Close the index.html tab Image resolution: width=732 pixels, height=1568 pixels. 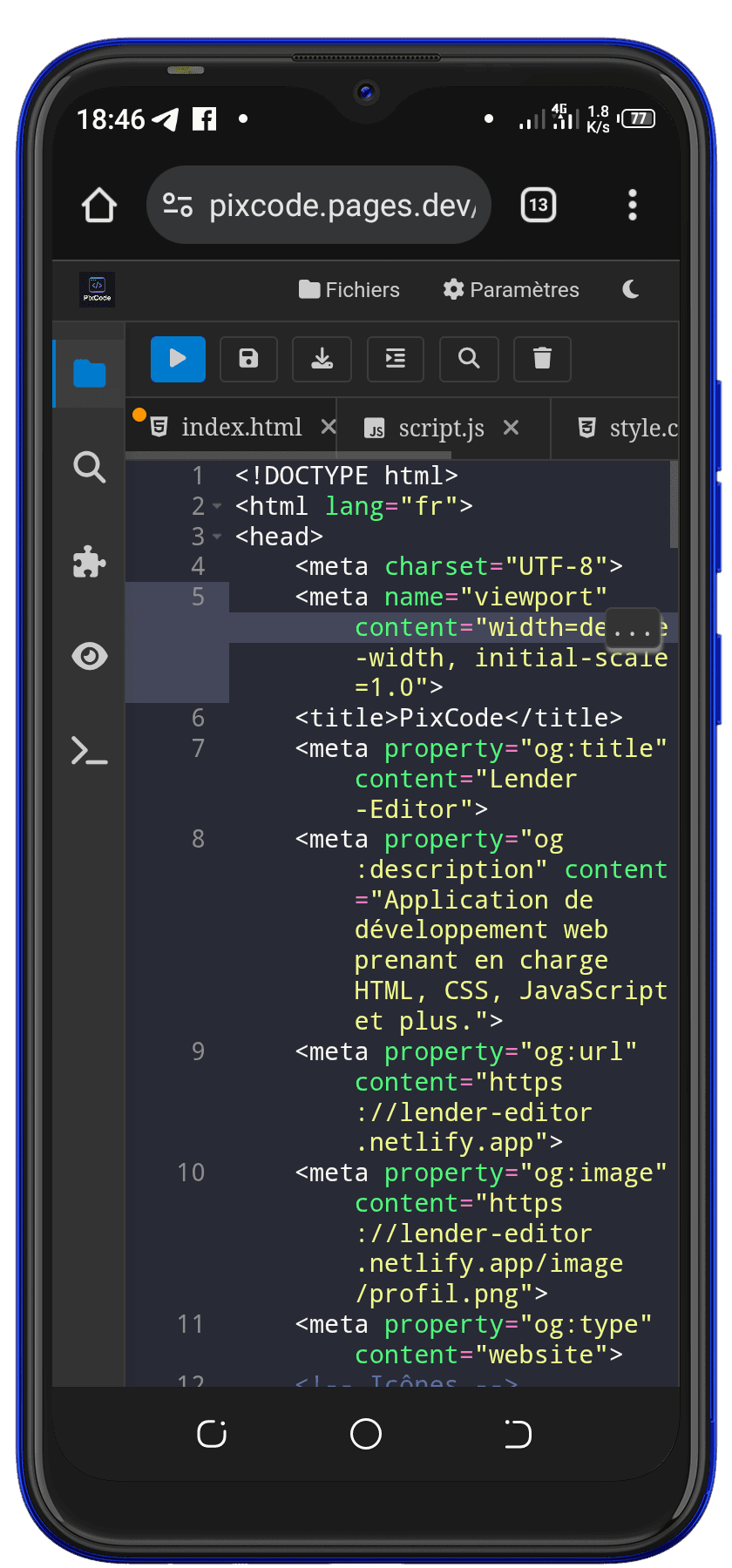point(329,427)
